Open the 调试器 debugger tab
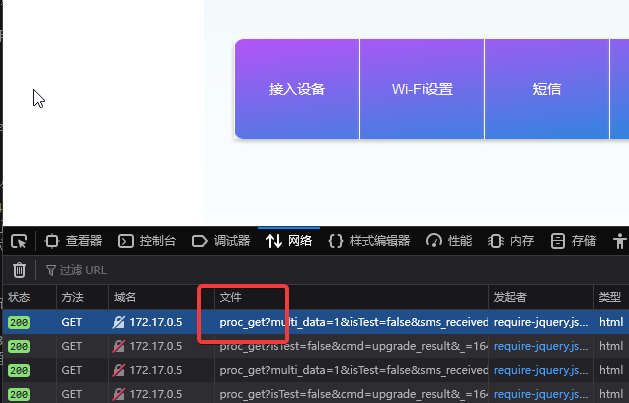The width and height of the screenshot is (629, 403). pos(221,241)
